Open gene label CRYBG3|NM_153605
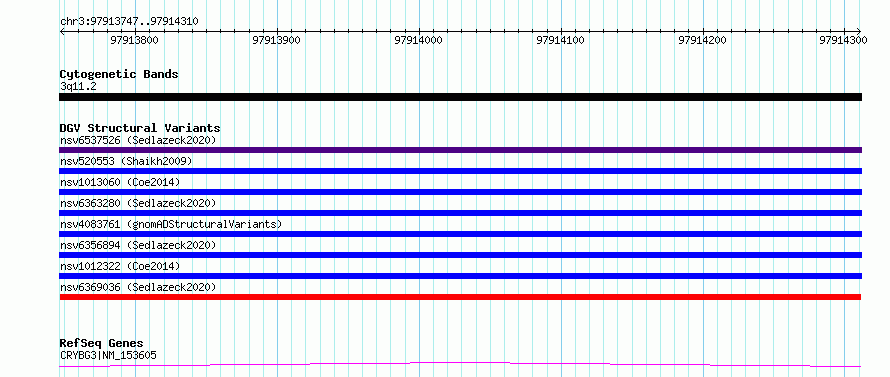Screen dimensions: 890x377 108,355
